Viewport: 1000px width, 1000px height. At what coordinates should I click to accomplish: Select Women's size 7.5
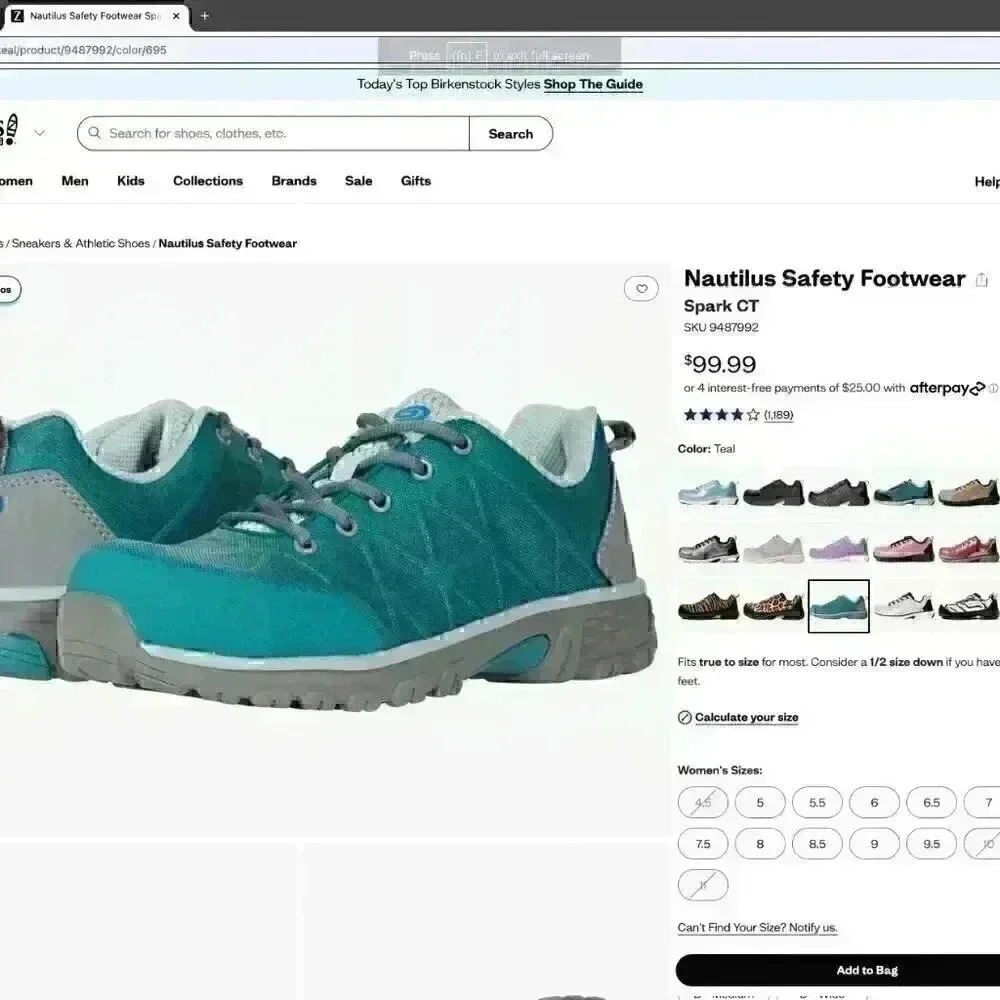[x=703, y=844]
